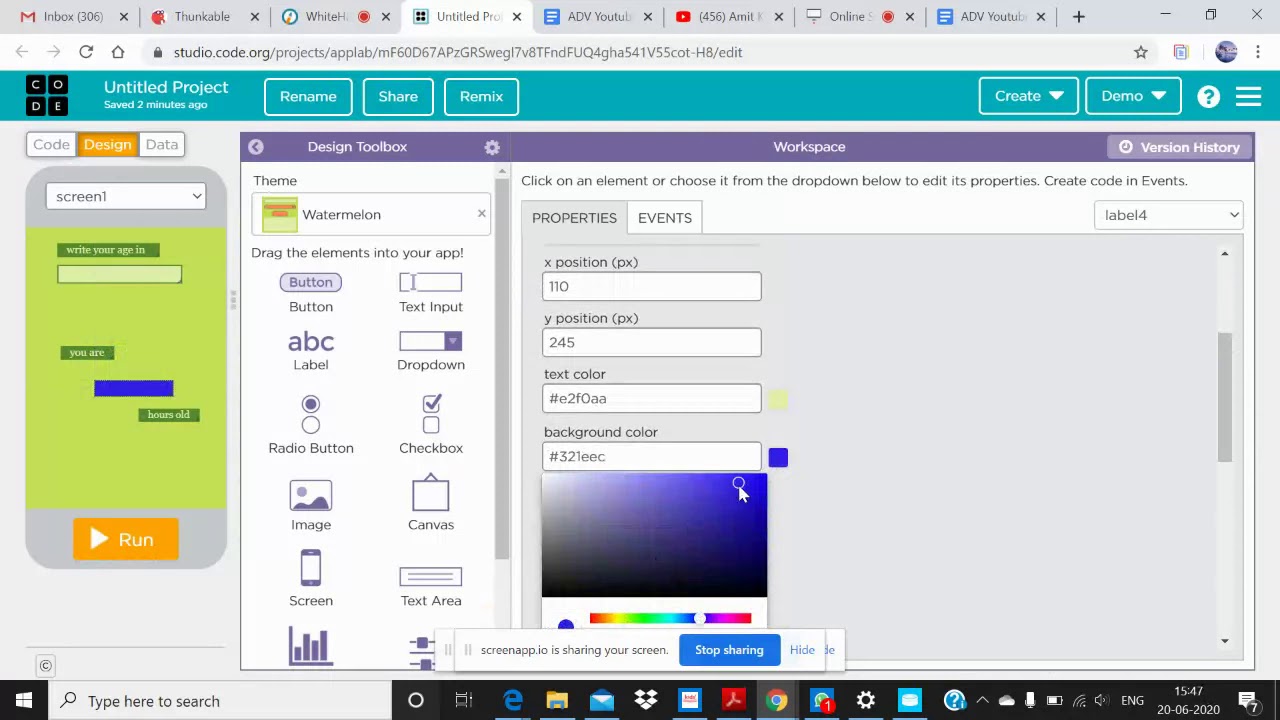Bookmark this page with star icon

click(x=1141, y=52)
